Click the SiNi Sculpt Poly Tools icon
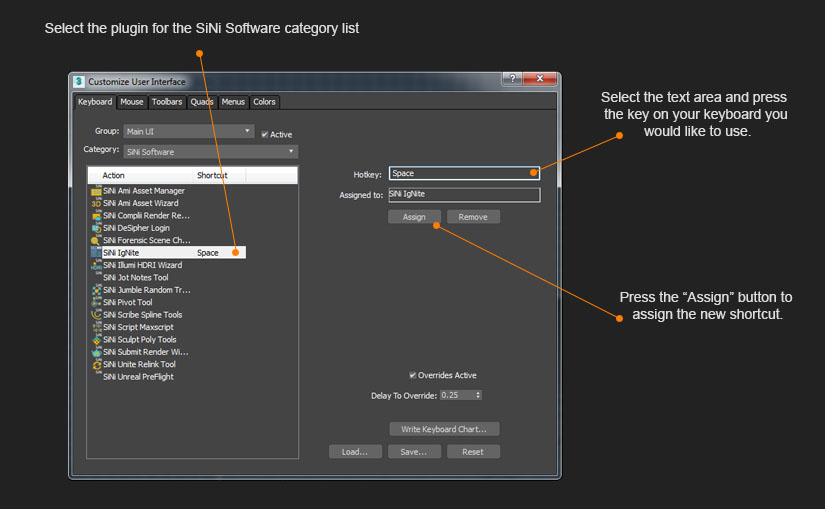Screen dimensions: 825x509 tap(96, 340)
